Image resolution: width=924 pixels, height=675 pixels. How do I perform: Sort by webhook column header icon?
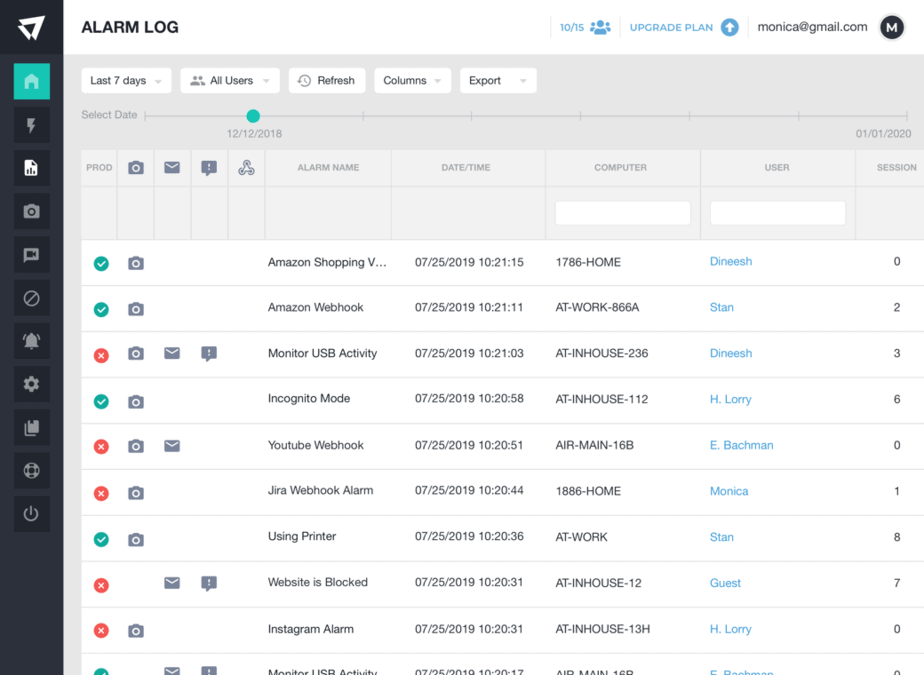pyautogui.click(x=246, y=168)
